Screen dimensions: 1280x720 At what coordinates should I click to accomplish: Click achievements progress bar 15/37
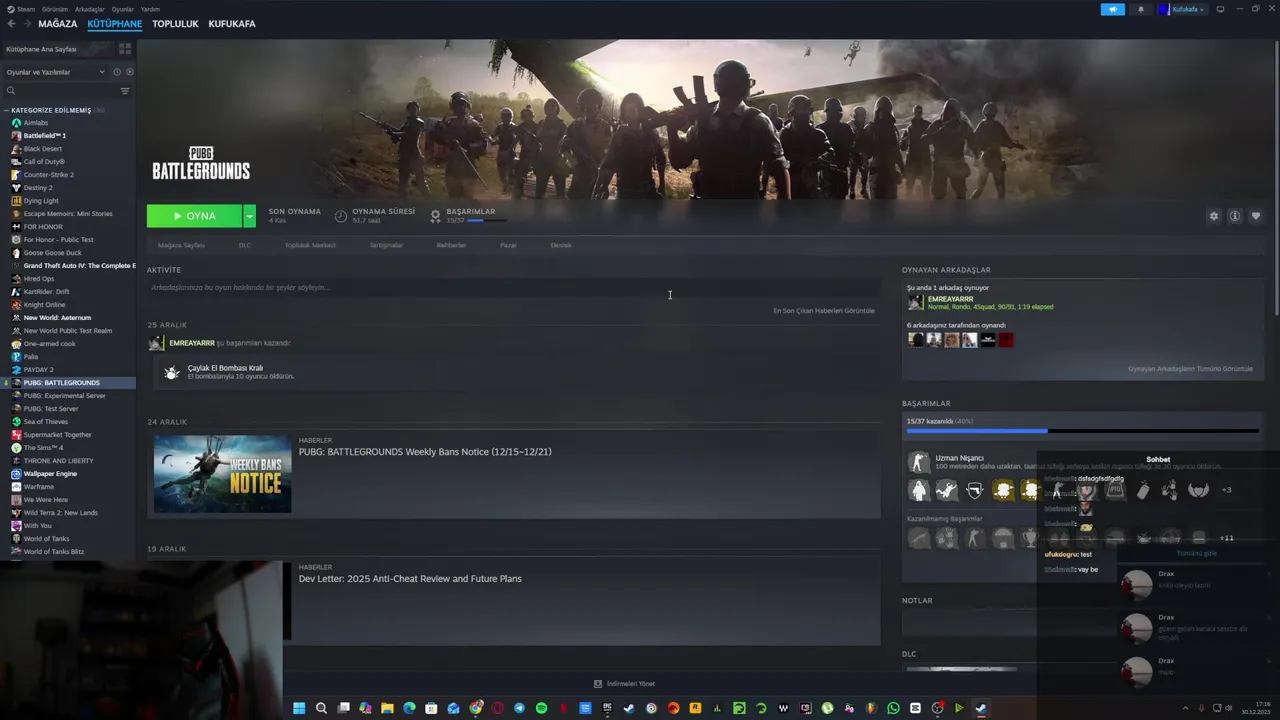click(x=1082, y=430)
